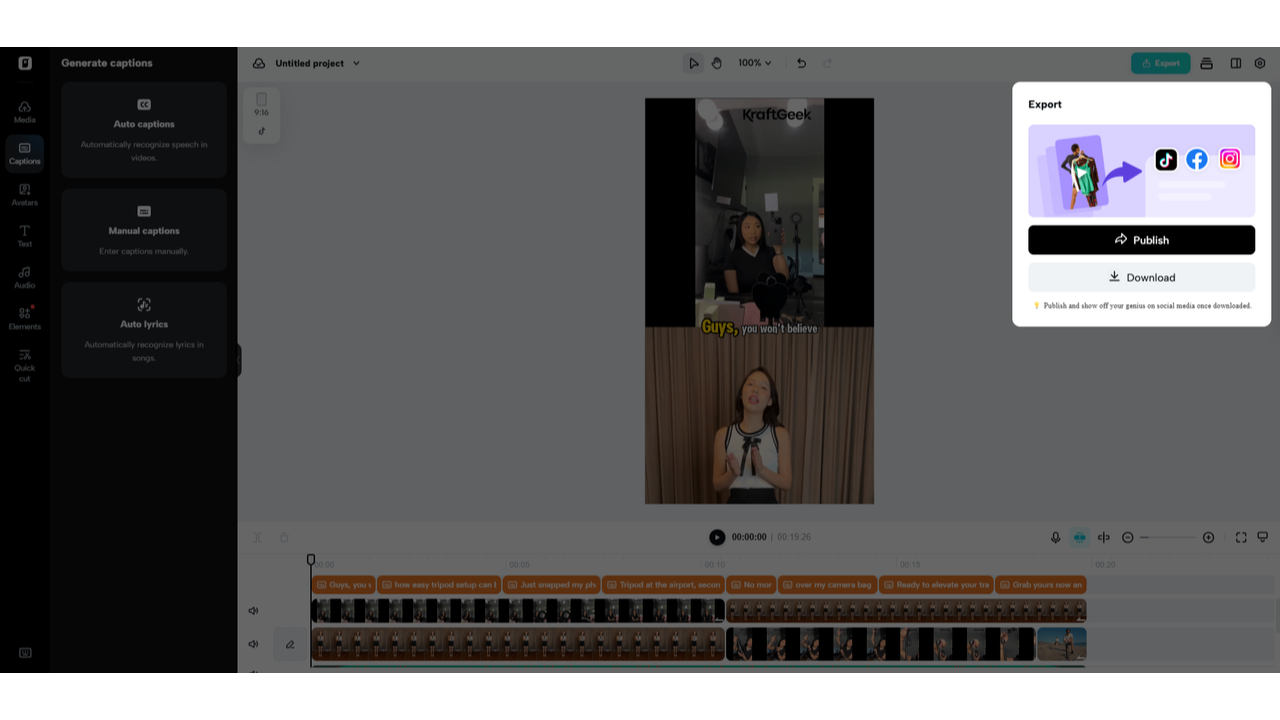
Task: Publish the exported video
Action: click(x=1141, y=239)
